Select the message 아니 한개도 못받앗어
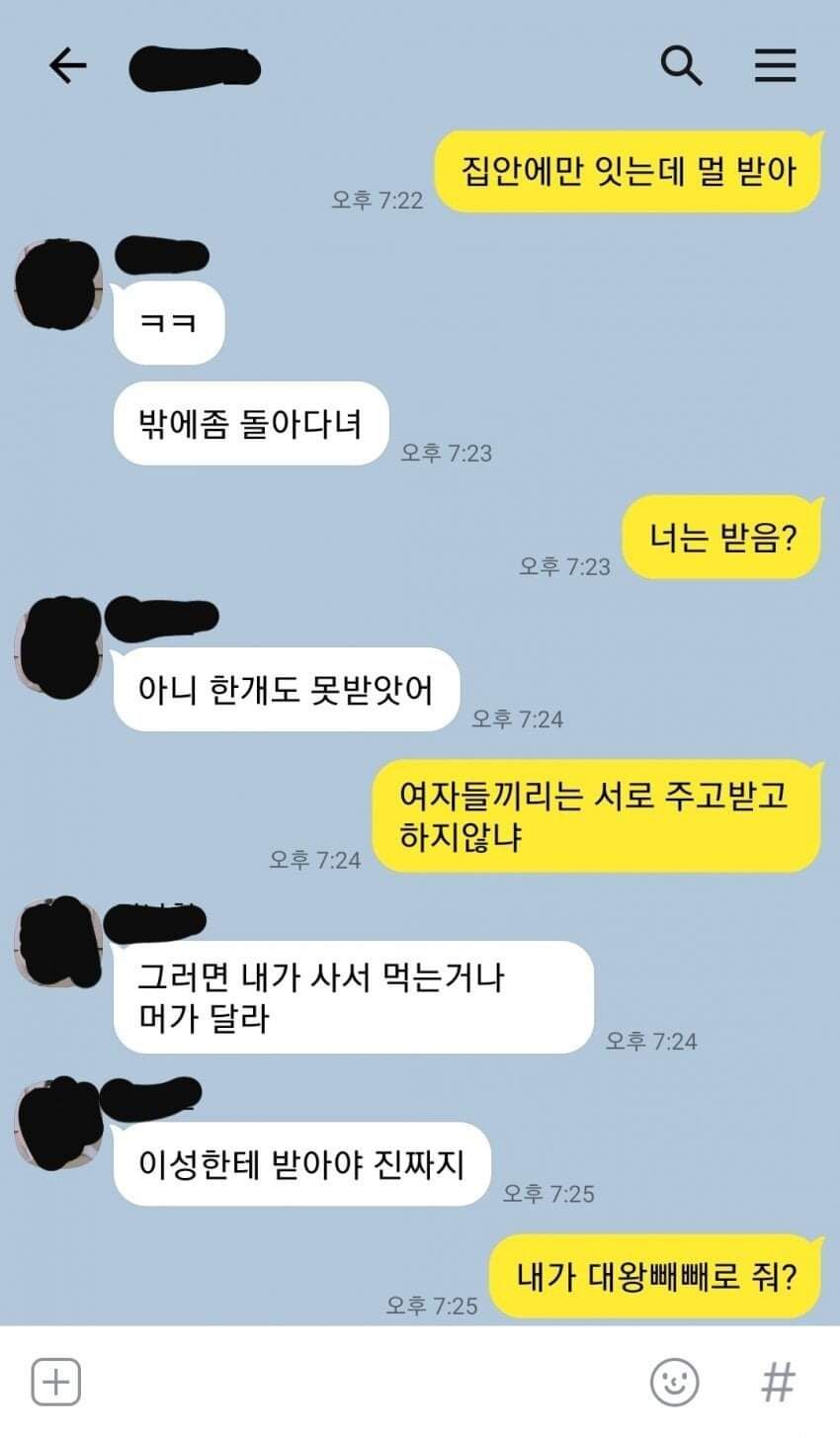 point(287,689)
